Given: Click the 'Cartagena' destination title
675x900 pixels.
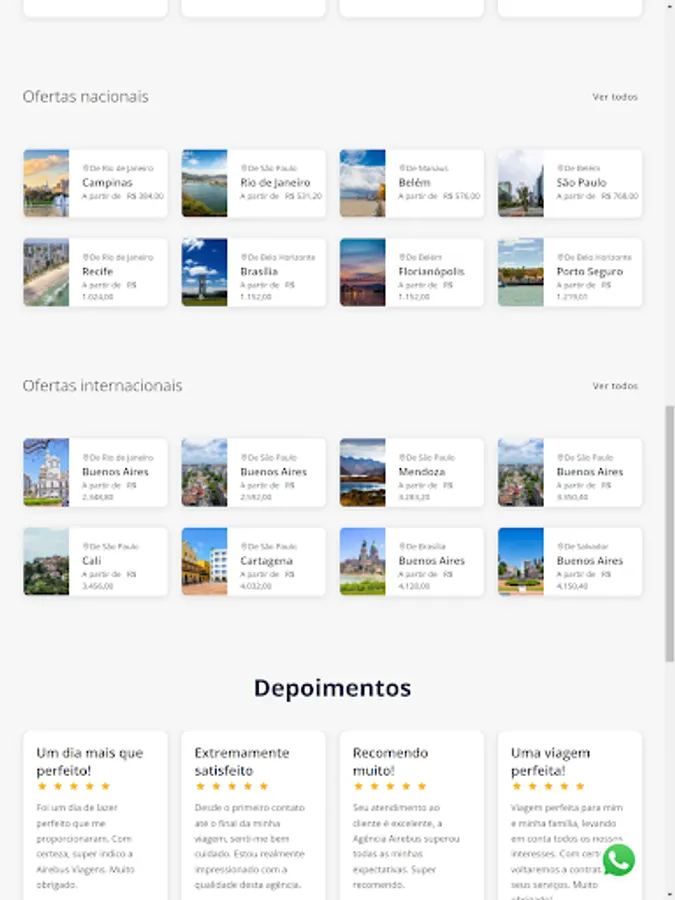Looking at the screenshot, I should point(266,561).
